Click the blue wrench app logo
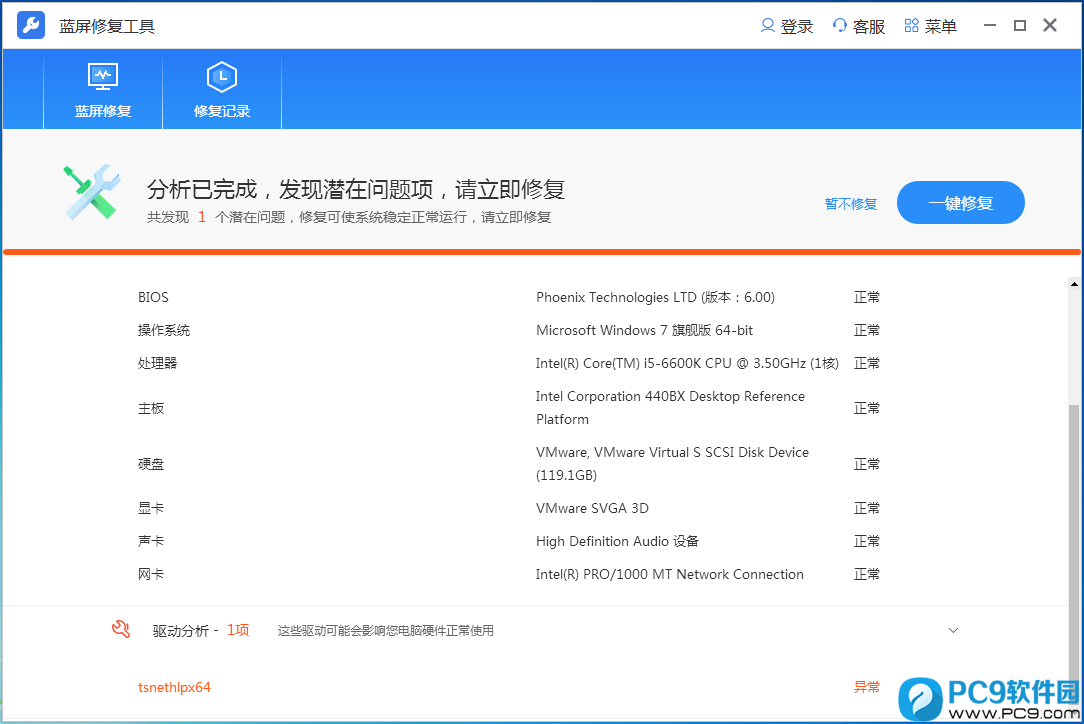The width and height of the screenshot is (1084, 724). coord(30,26)
